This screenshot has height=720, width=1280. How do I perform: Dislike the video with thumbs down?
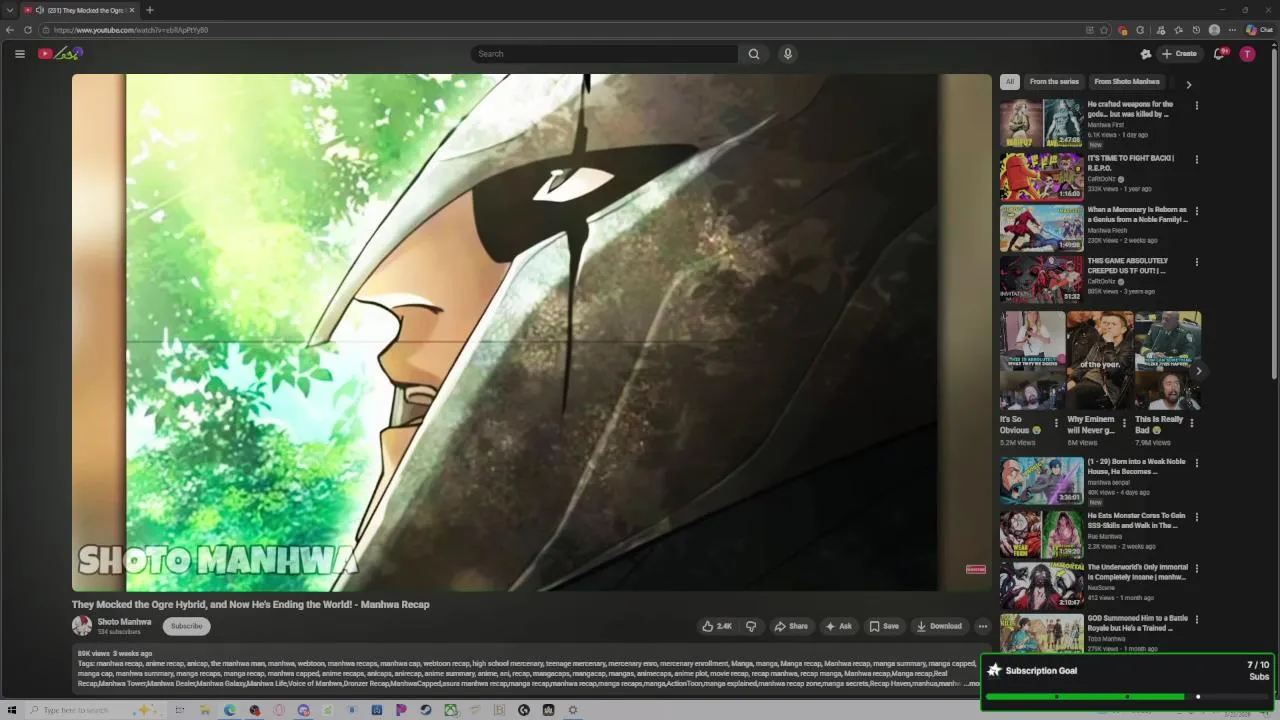tap(751, 626)
